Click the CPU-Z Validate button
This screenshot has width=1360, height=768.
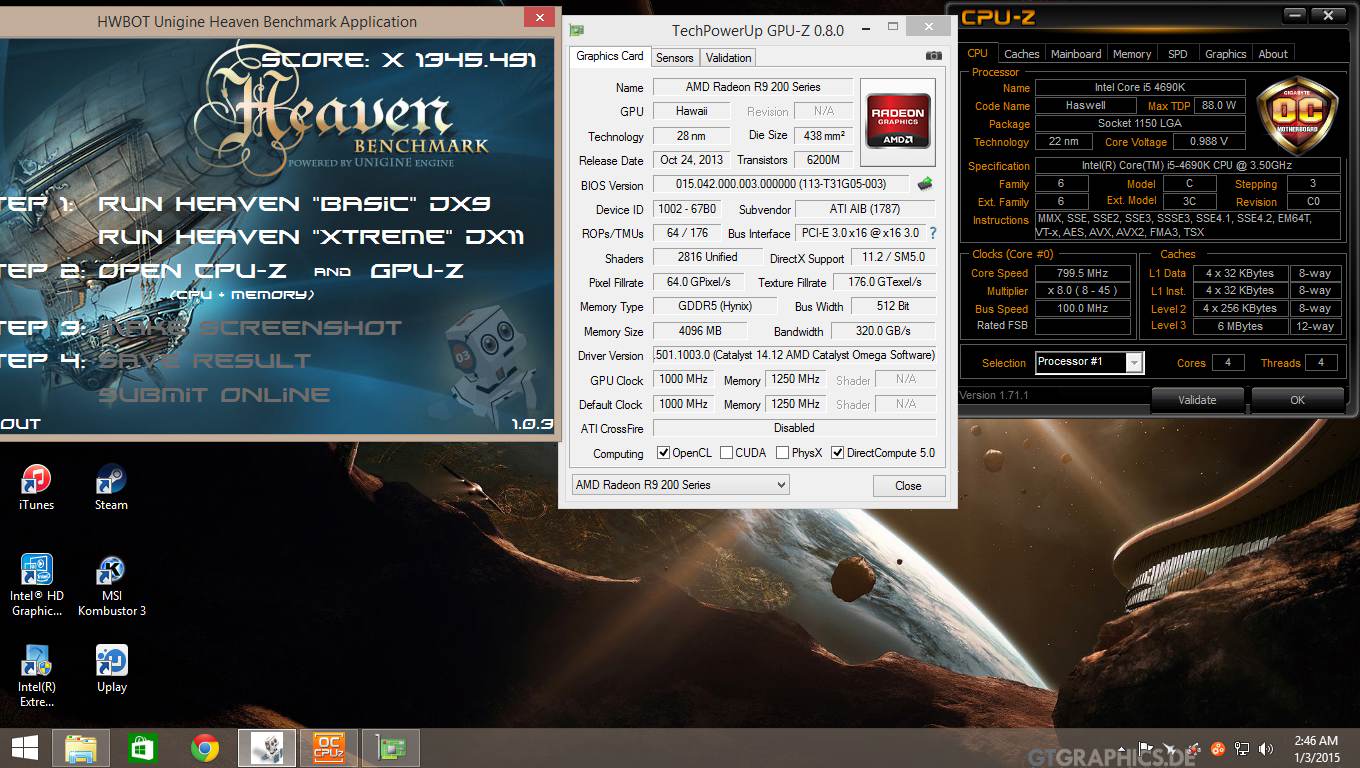coord(1197,400)
